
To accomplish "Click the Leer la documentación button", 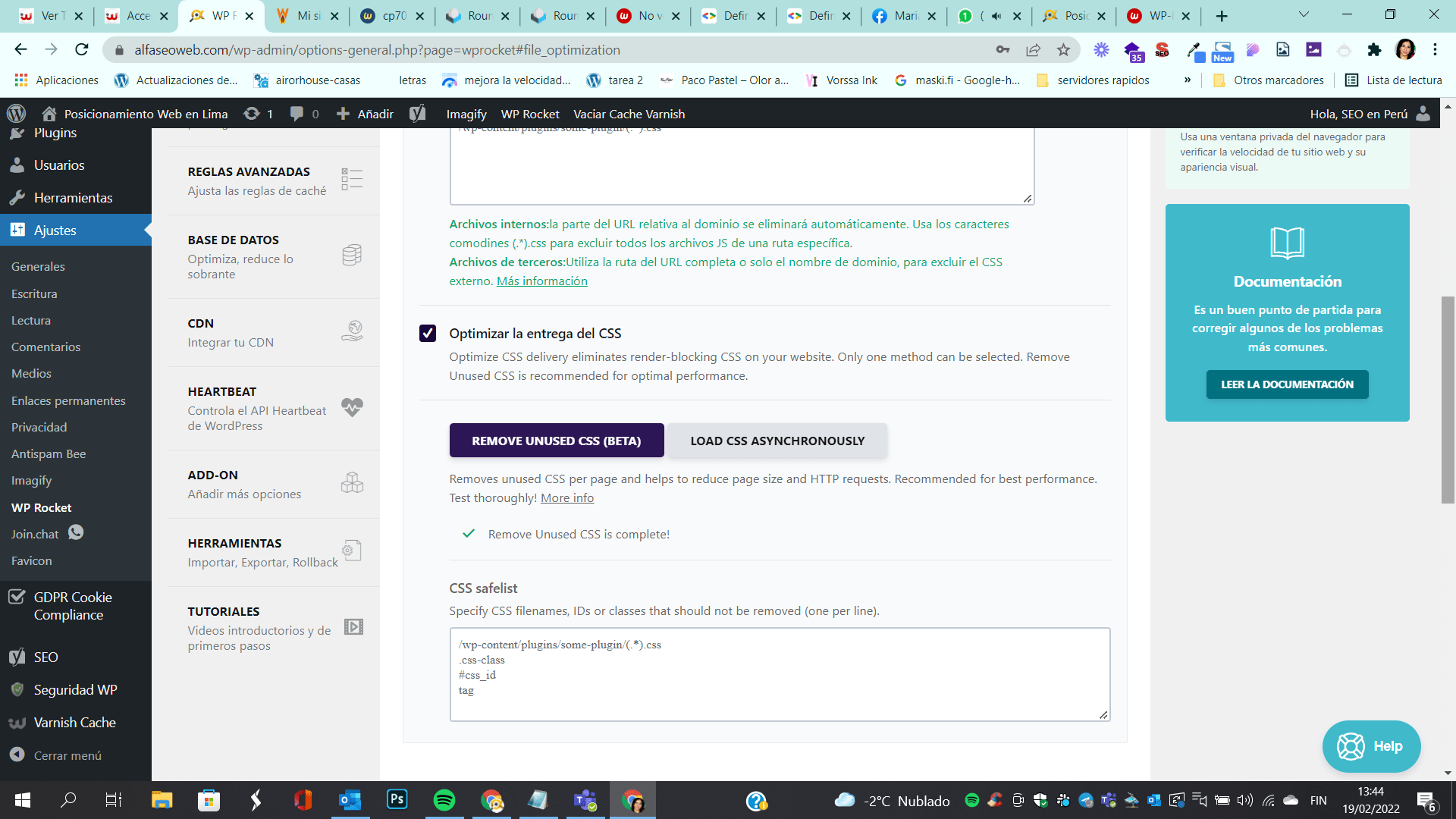I will point(1287,384).
